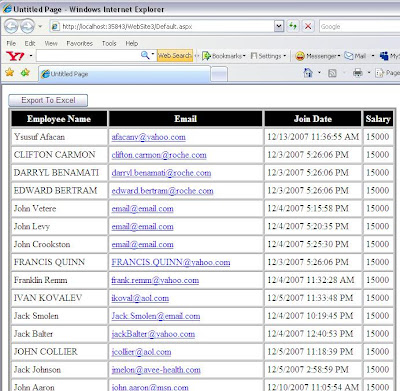
Task: Stop loading with red X icon
Action: pos(308,26)
